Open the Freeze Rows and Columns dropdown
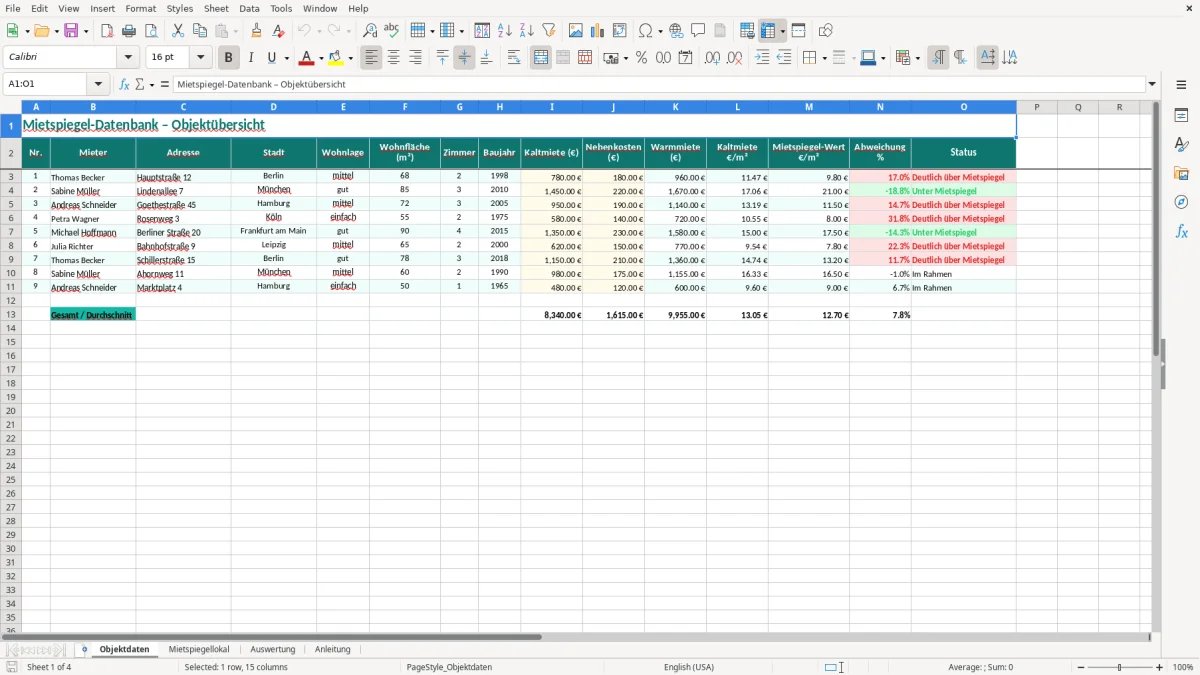 783,31
